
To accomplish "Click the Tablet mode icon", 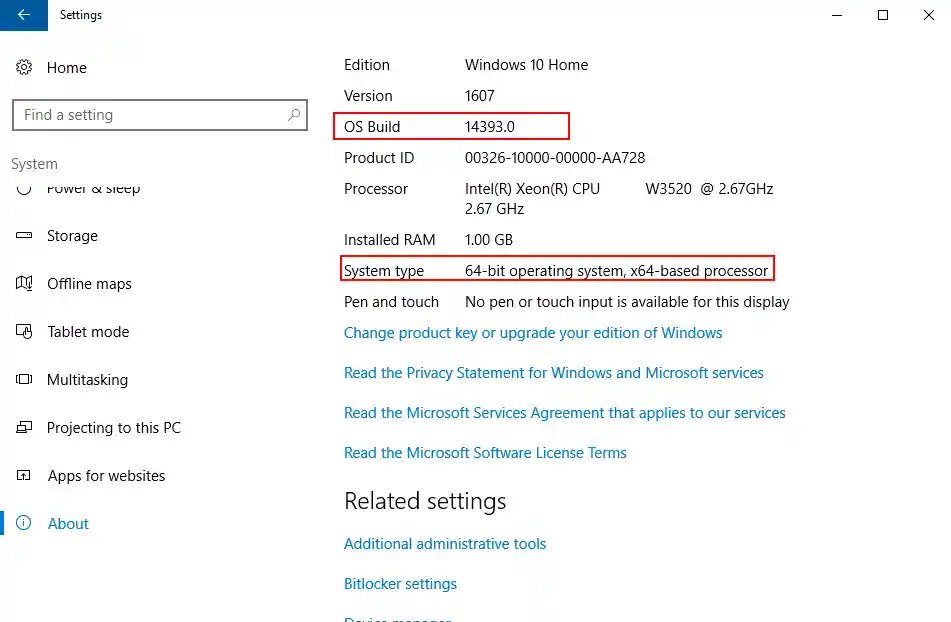I will [x=24, y=331].
